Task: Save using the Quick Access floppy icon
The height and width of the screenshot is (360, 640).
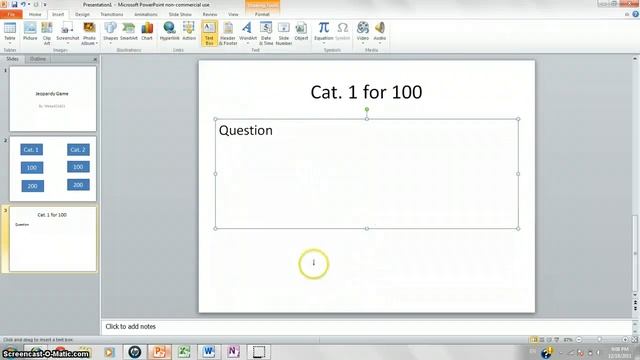Action: click(14, 4)
